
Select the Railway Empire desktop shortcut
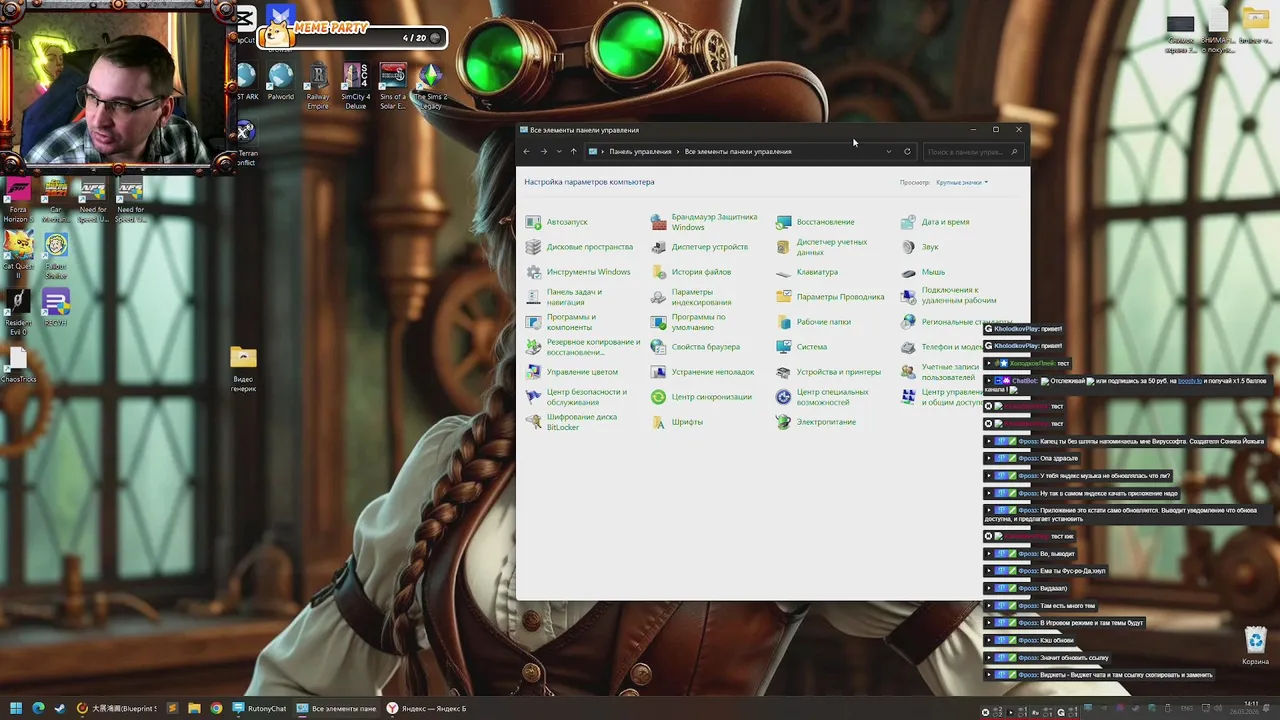click(x=318, y=86)
